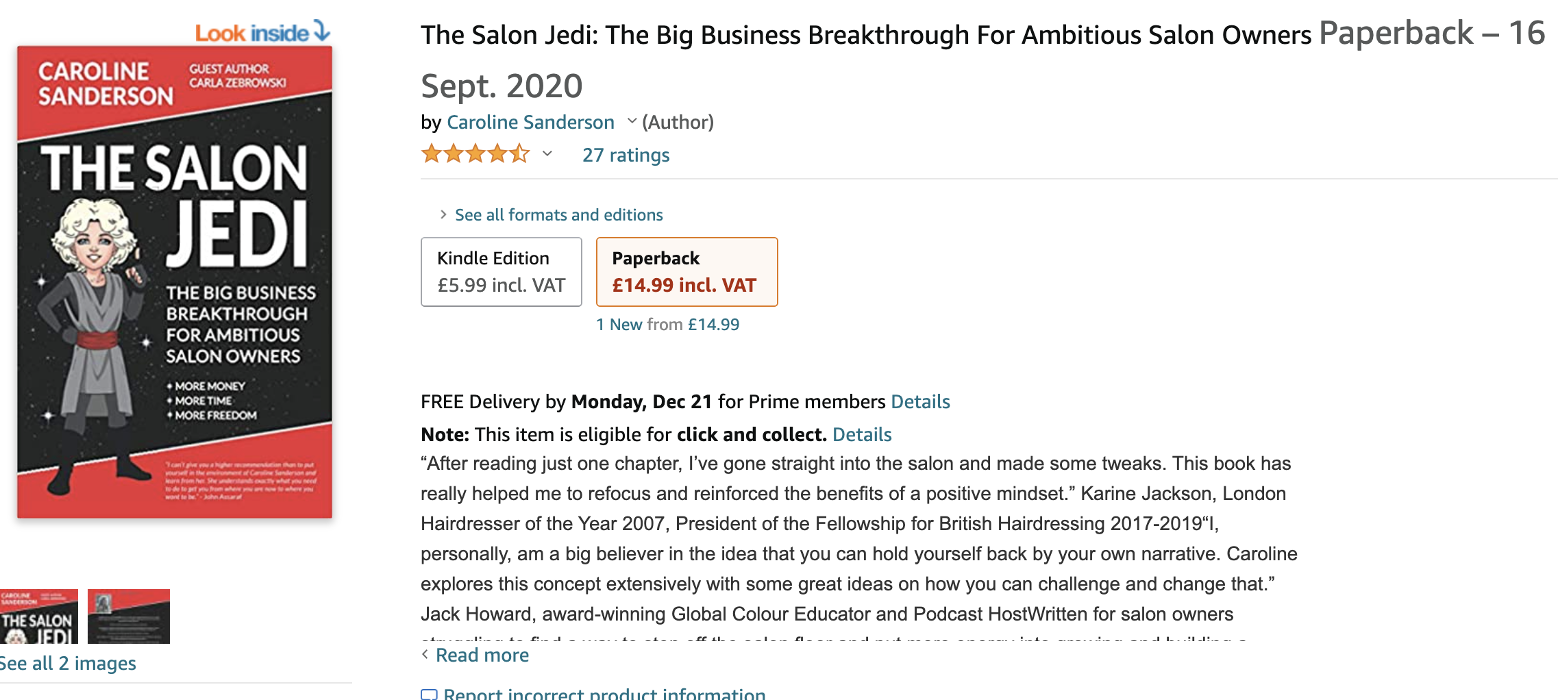Image resolution: width=1558 pixels, height=700 pixels.
Task: Open the author dropdown chevron beside Caroline Sanderson
Action: coord(632,122)
